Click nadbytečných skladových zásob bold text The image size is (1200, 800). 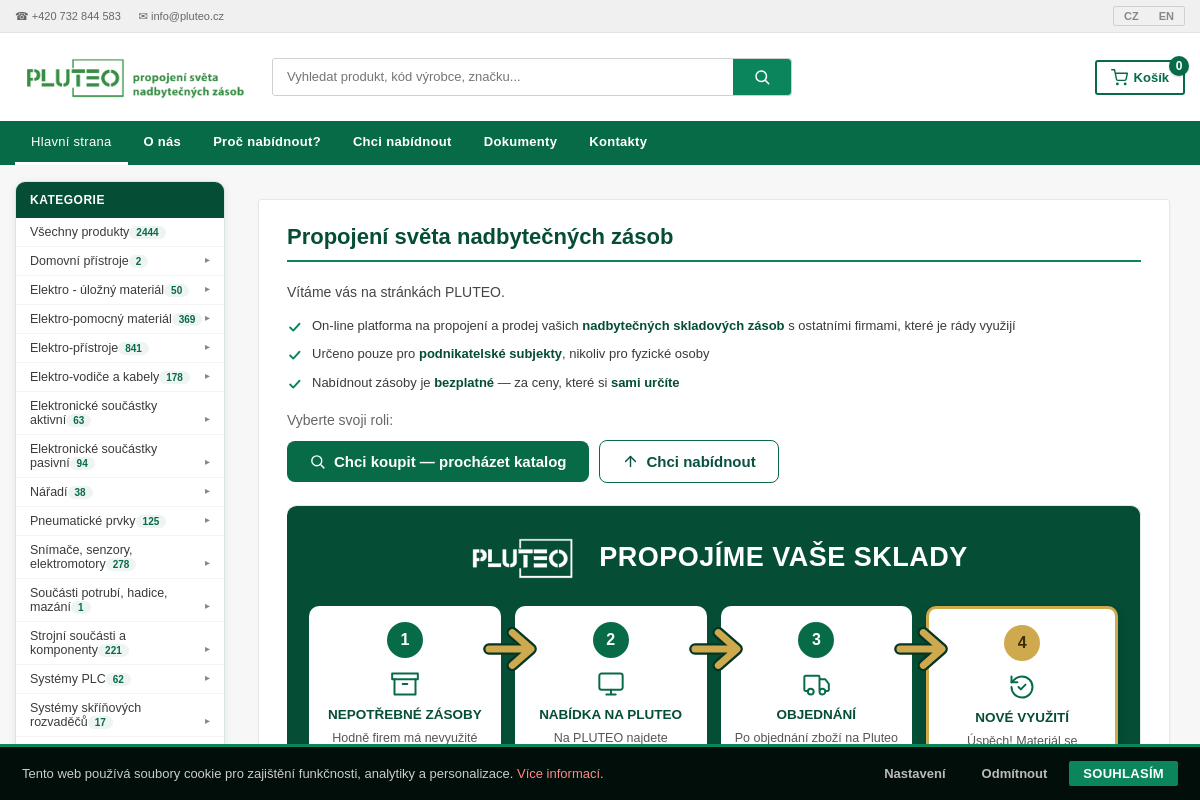coord(683,325)
